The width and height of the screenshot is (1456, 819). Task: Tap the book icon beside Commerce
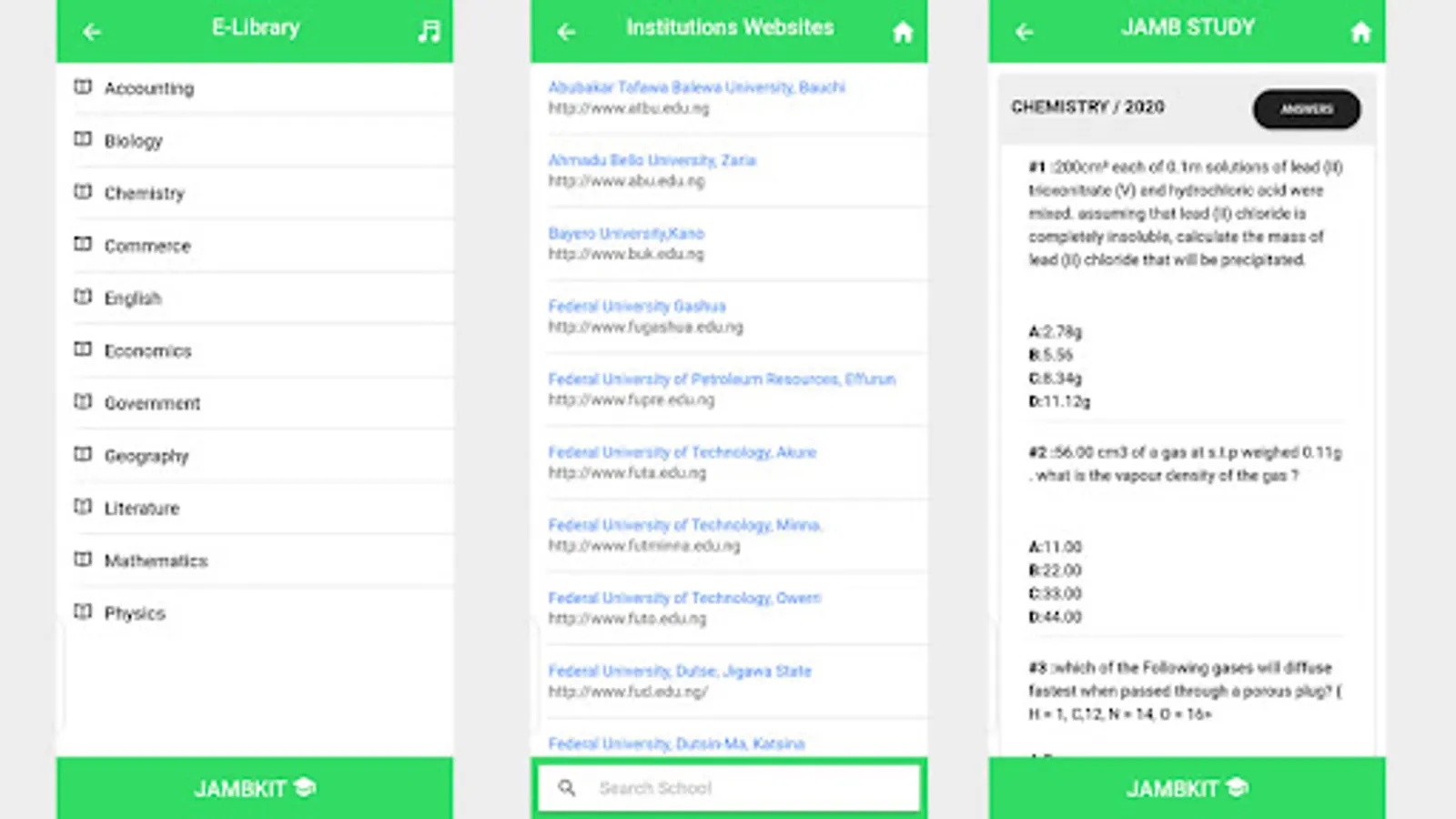point(83,244)
